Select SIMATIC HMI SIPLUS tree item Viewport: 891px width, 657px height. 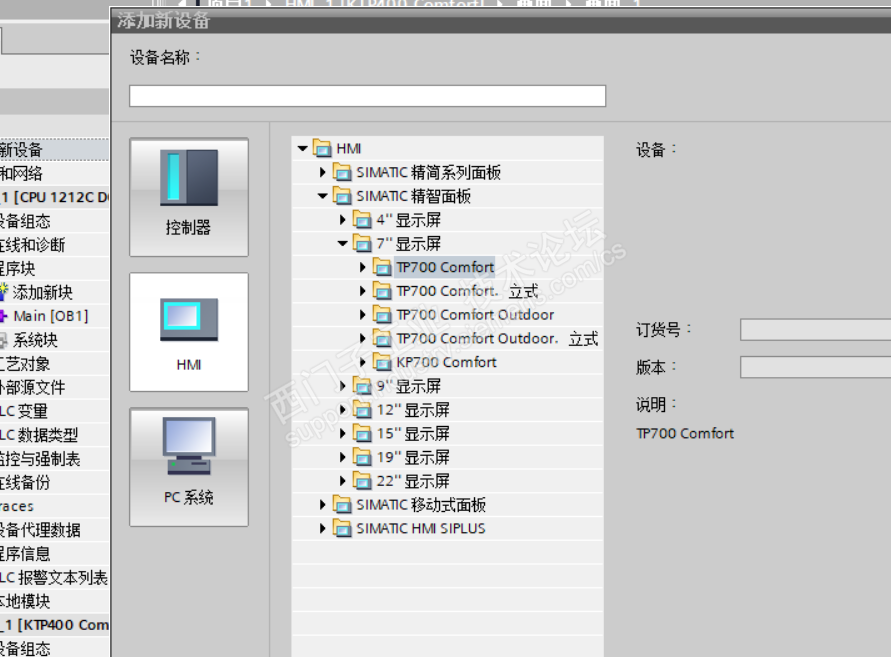pyautogui.click(x=420, y=529)
